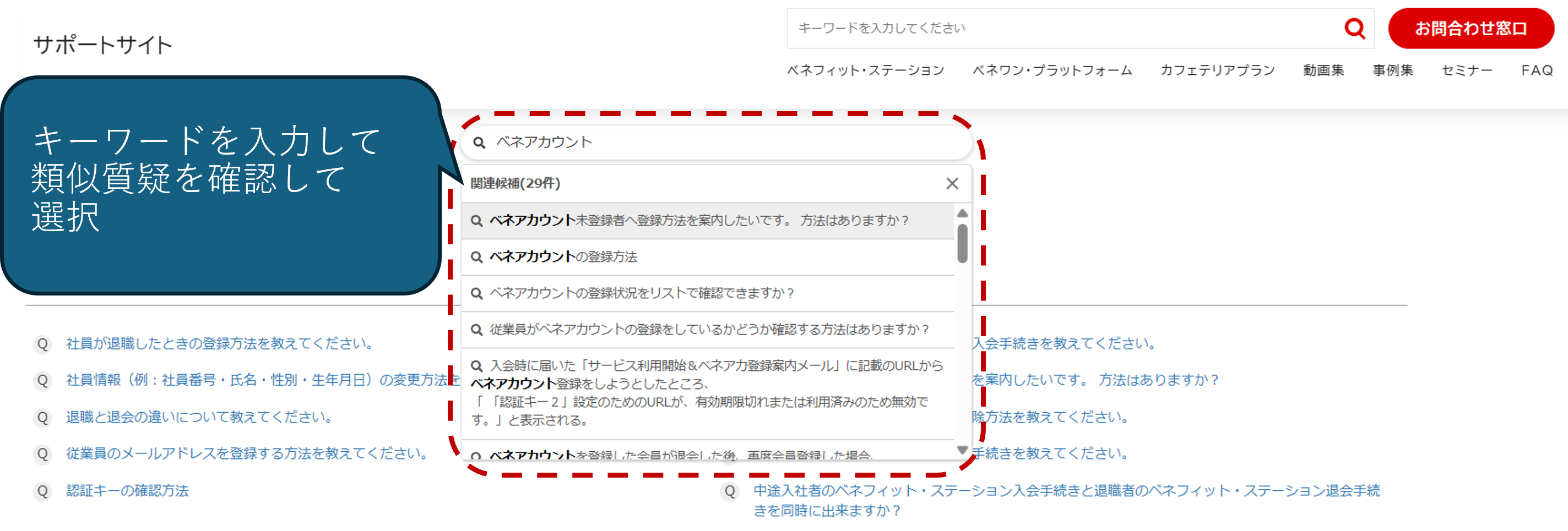Click magnifier icon in ベネアカウント search box
1568x531 pixels.
479,143
